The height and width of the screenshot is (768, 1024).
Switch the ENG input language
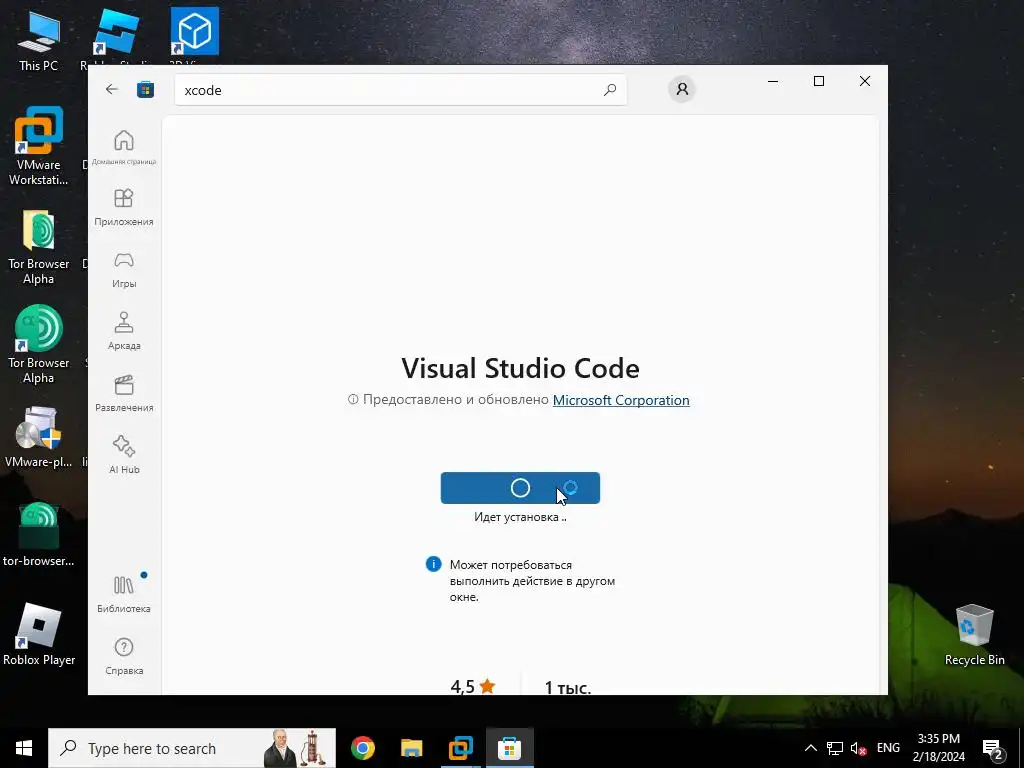coord(888,748)
